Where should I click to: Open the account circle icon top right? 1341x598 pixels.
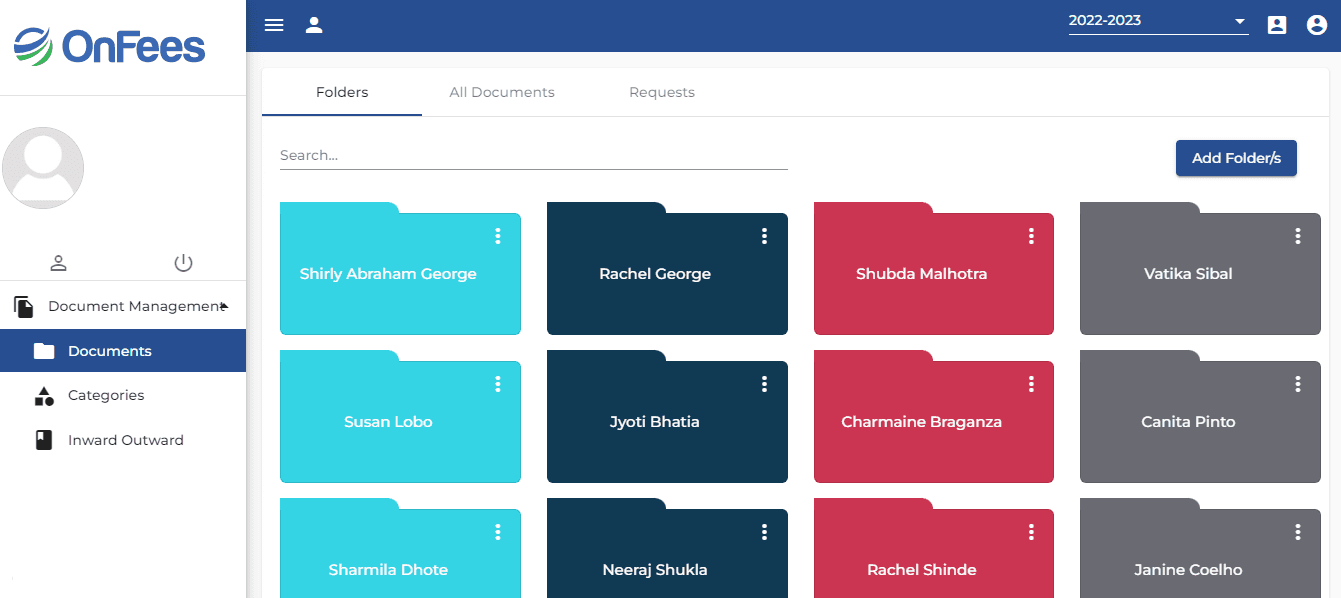point(1317,25)
